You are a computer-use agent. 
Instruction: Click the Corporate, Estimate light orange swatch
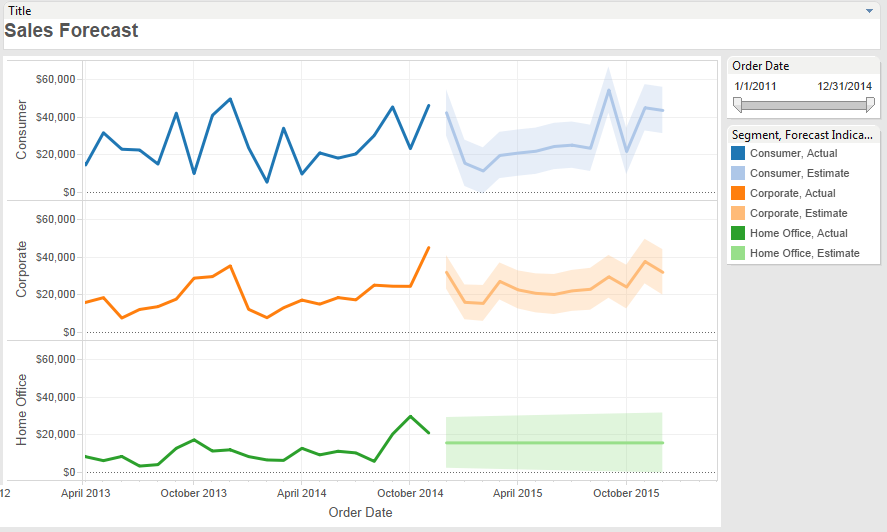point(738,213)
